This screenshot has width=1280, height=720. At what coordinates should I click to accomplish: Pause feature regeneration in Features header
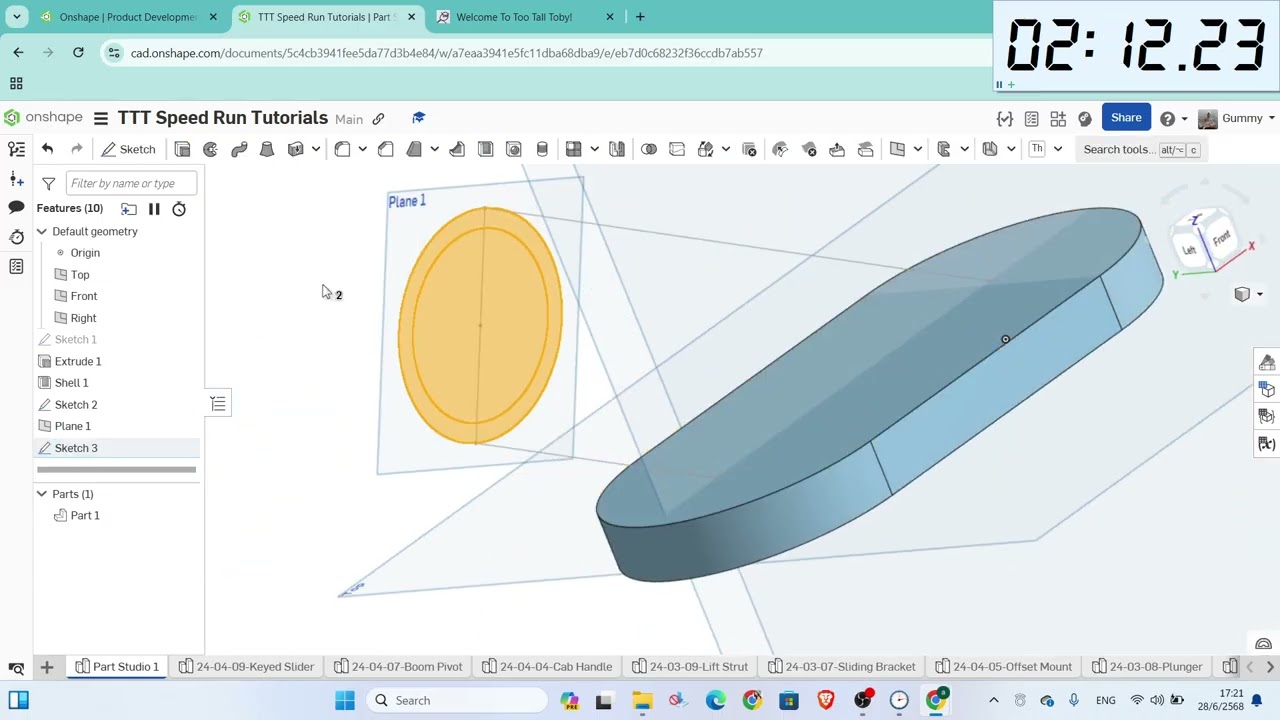[154, 208]
